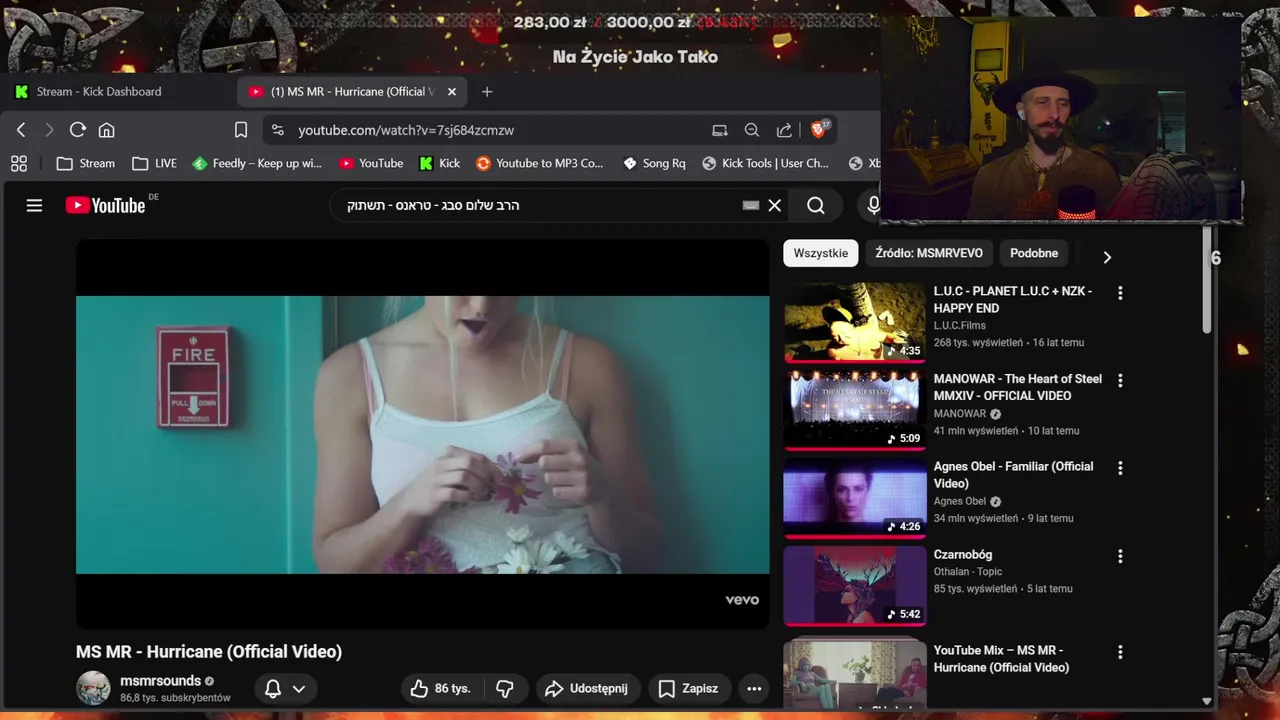Open the YouTube hamburger guide menu
The image size is (1280, 720).
tap(34, 205)
